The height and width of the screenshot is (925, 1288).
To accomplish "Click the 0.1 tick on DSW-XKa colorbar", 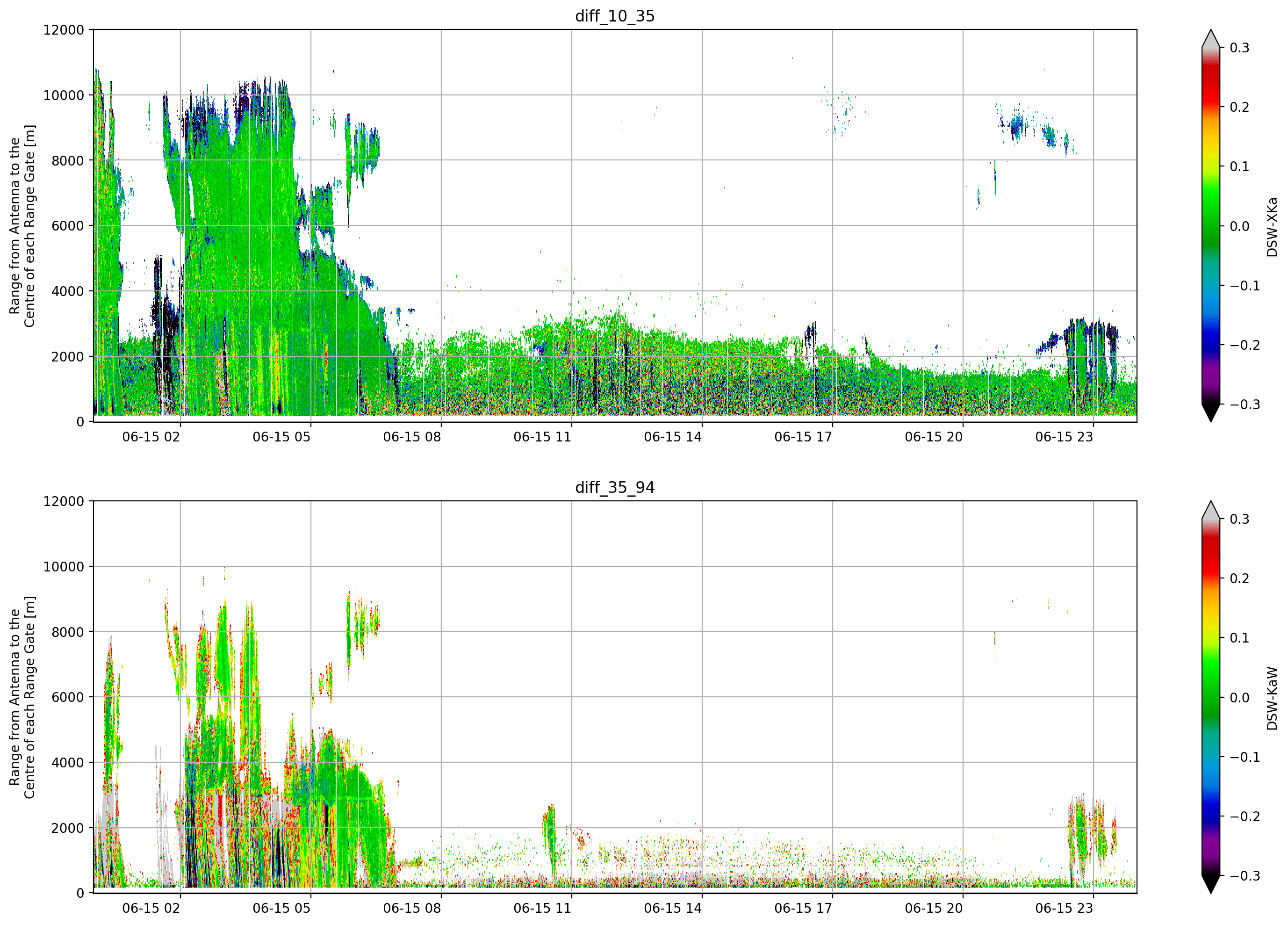I will [x=1240, y=166].
